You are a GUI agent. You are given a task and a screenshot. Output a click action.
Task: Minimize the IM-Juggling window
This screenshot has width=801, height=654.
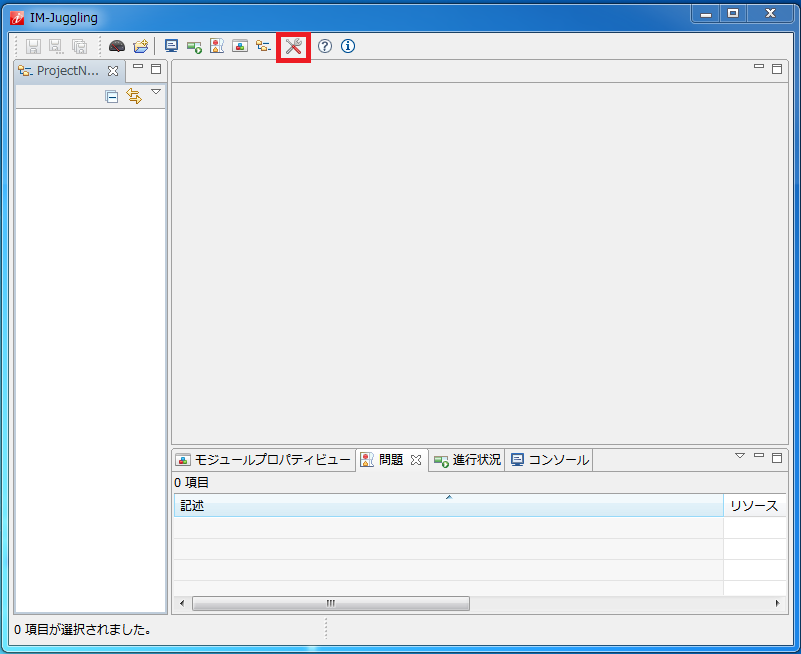coord(706,14)
